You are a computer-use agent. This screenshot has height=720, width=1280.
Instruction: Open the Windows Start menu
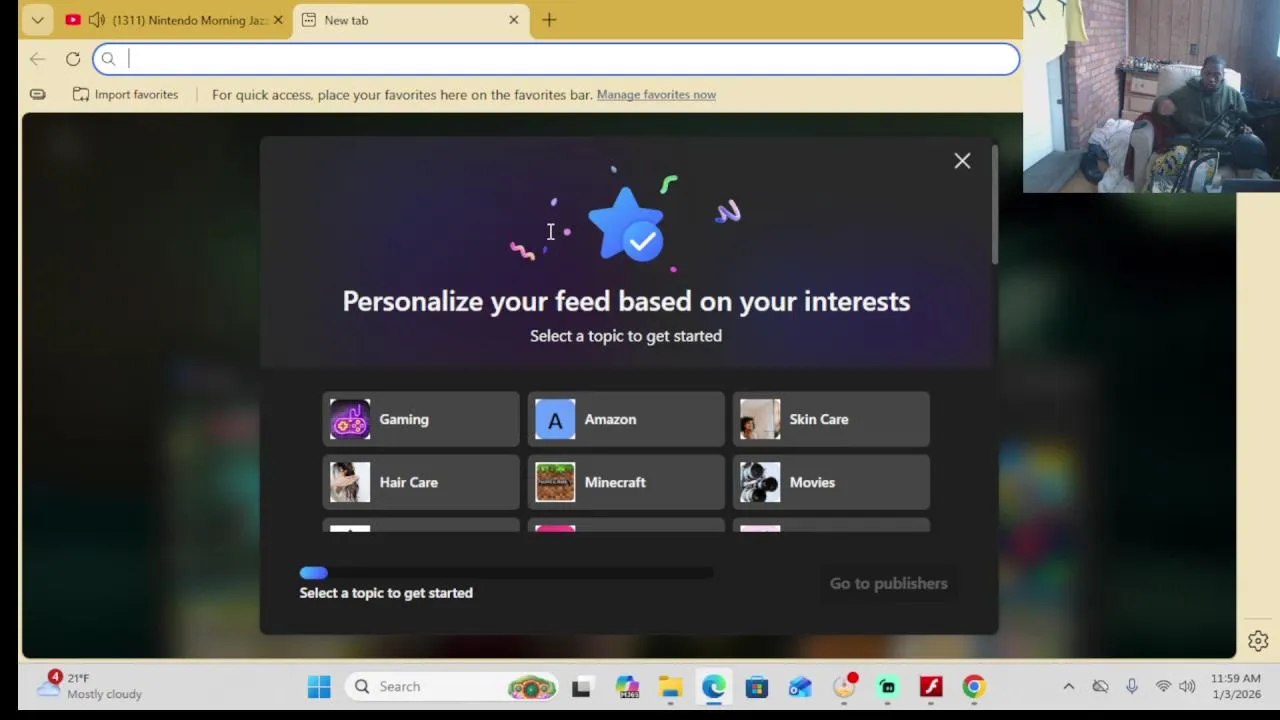tap(319, 687)
